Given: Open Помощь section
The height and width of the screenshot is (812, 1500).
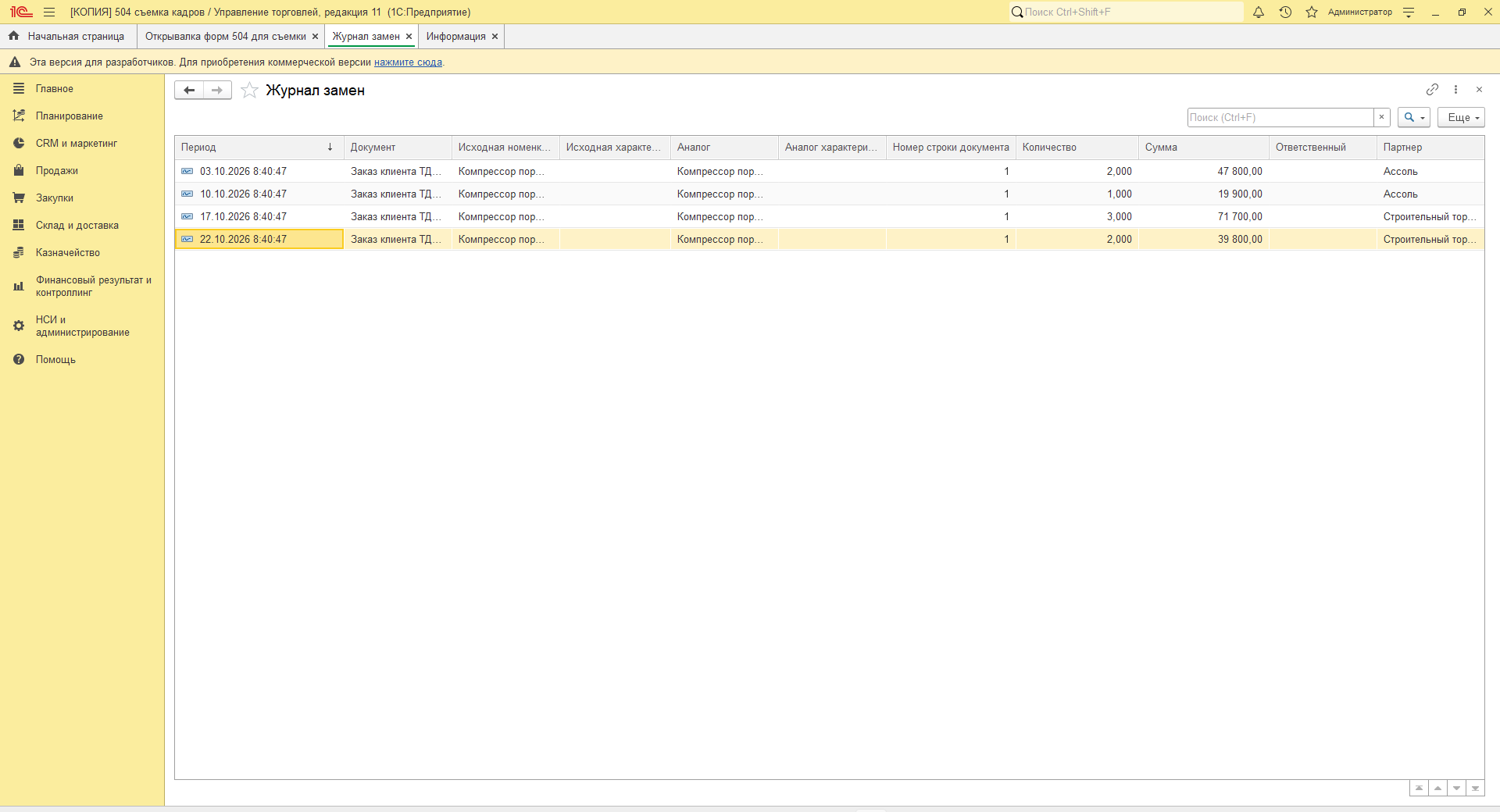Looking at the screenshot, I should point(82,360).
